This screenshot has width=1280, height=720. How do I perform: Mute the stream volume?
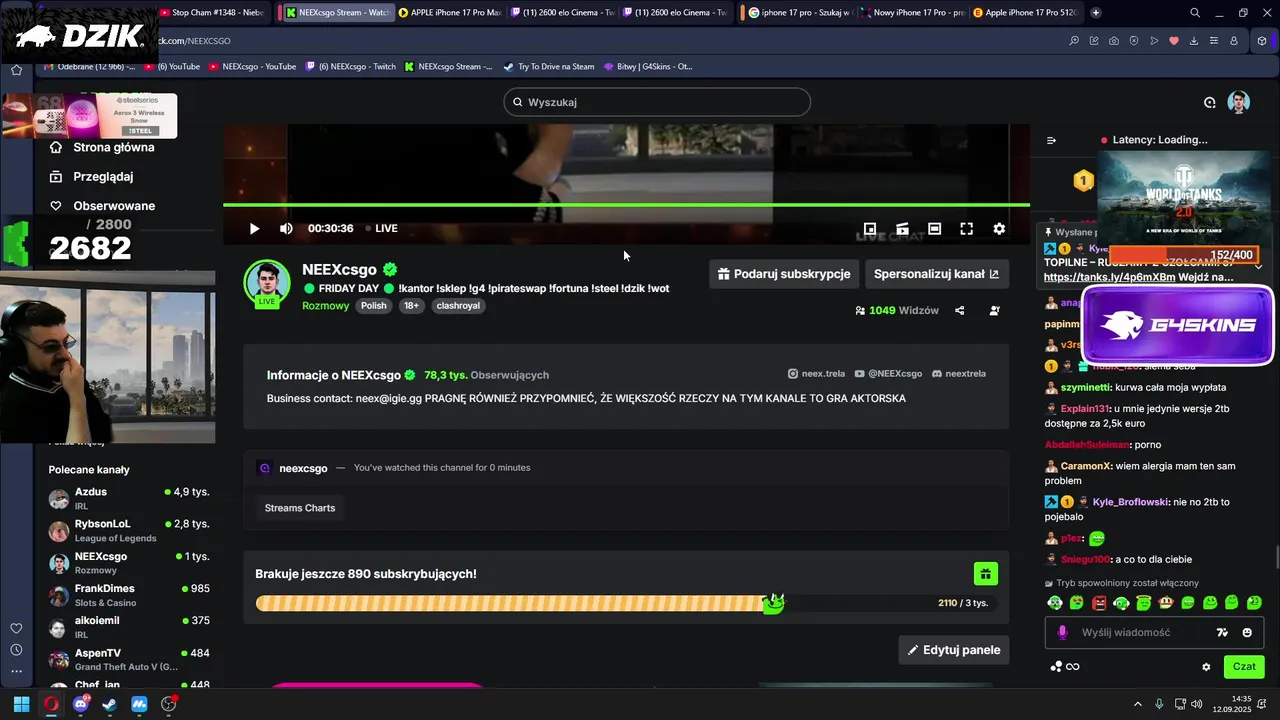(286, 229)
